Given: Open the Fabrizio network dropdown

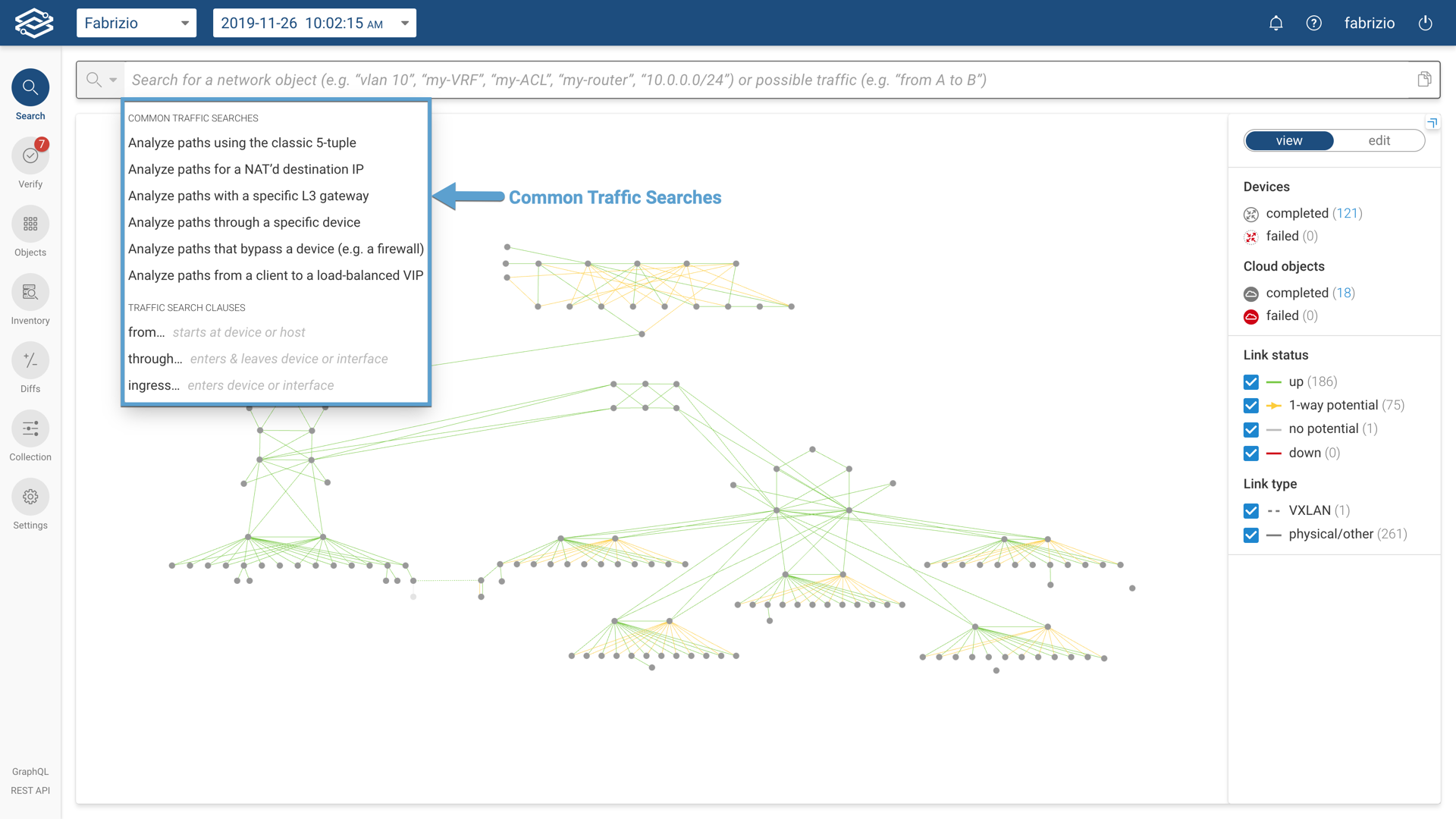Looking at the screenshot, I should coord(136,23).
